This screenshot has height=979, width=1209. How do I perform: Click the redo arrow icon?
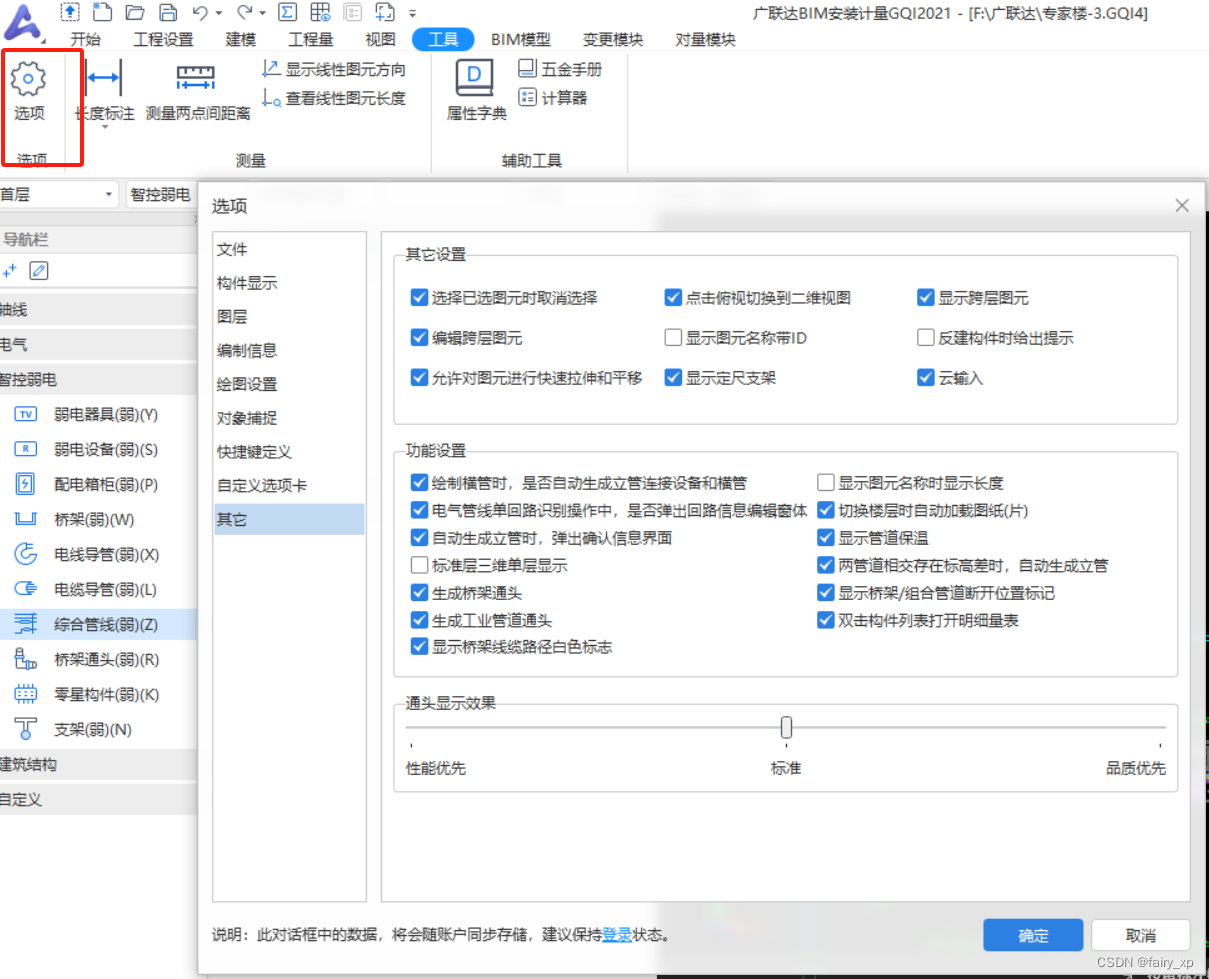pos(244,12)
